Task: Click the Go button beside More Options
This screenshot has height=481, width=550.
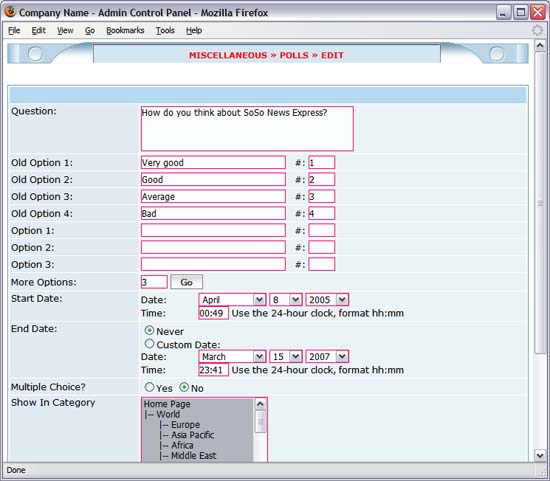Action: [x=186, y=282]
